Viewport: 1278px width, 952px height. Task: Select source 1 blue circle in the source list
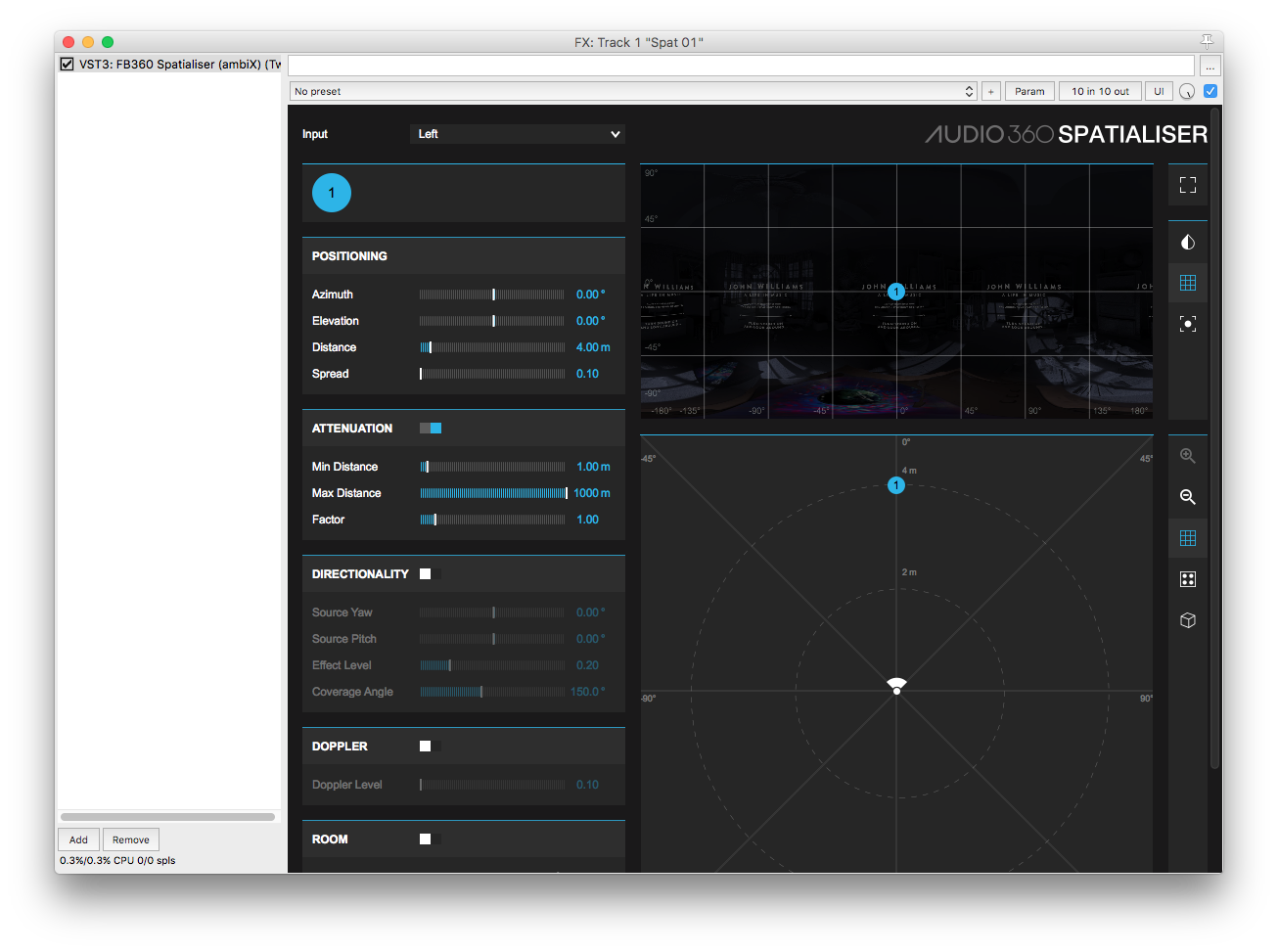332,193
